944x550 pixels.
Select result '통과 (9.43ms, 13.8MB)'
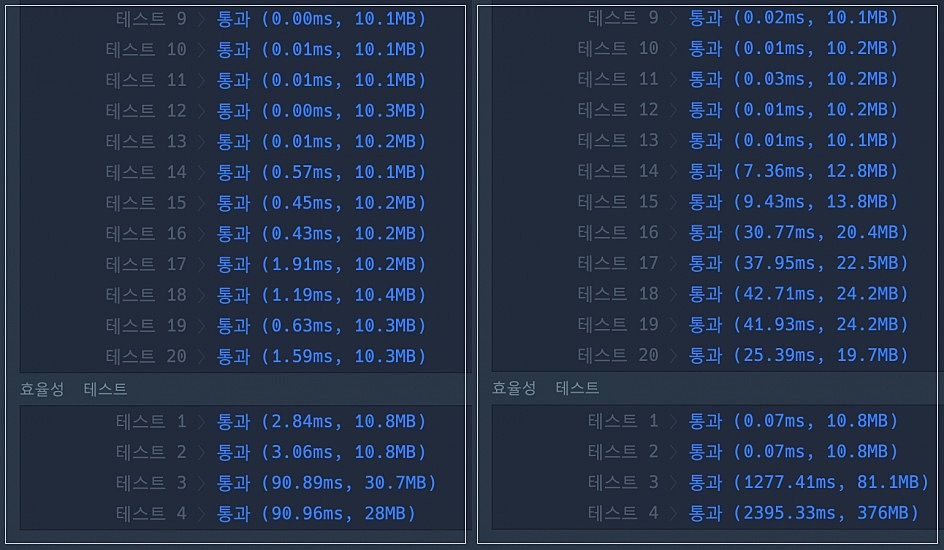[793, 202]
